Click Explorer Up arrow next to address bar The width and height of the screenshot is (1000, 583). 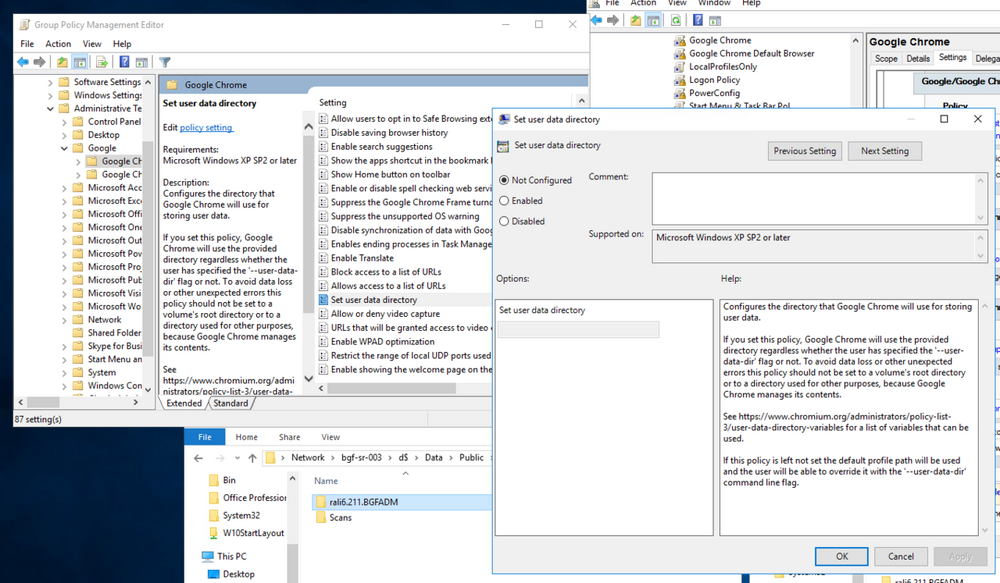point(253,458)
